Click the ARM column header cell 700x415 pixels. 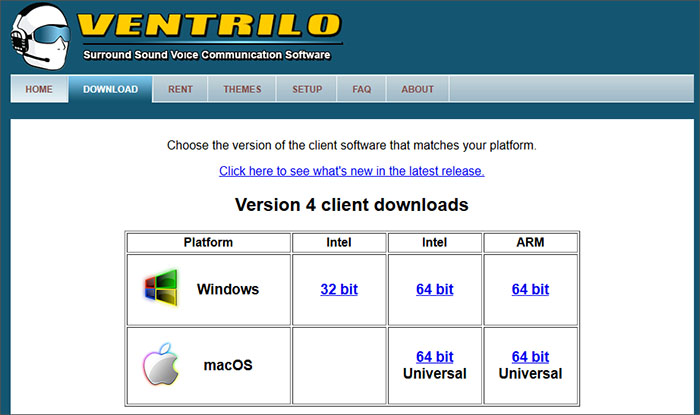(530, 242)
